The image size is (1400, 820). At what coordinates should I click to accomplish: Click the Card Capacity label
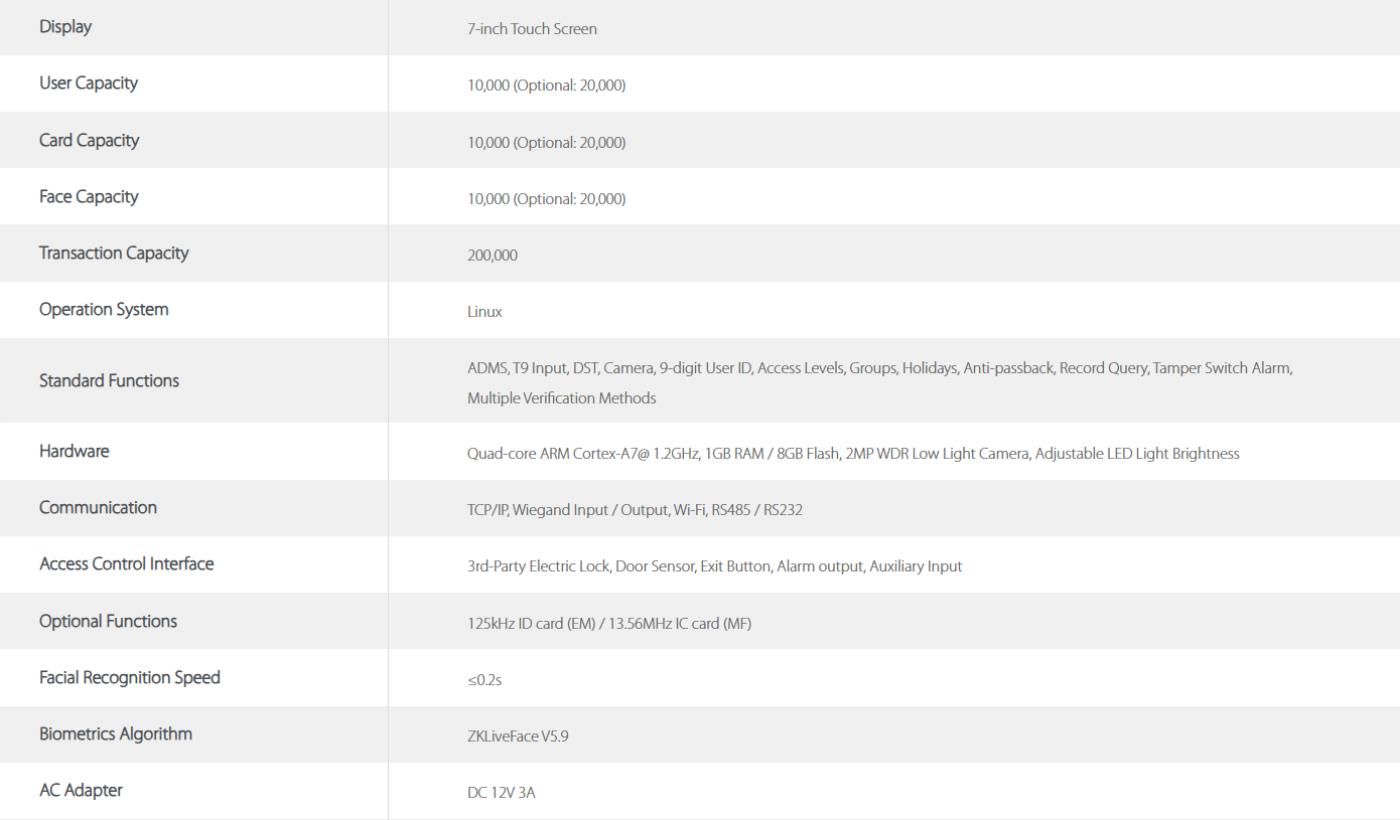pos(89,140)
